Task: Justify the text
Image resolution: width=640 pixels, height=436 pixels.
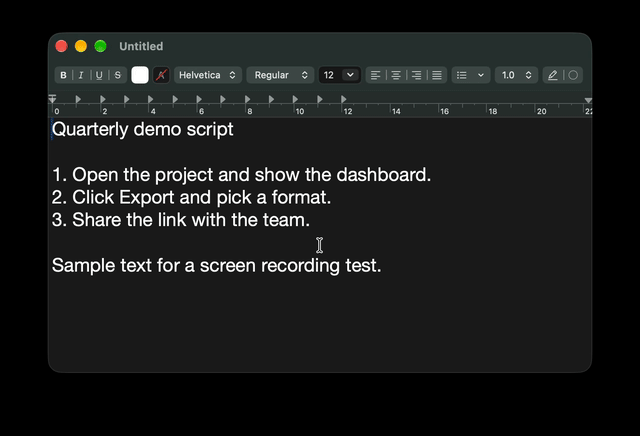Action: tap(437, 75)
